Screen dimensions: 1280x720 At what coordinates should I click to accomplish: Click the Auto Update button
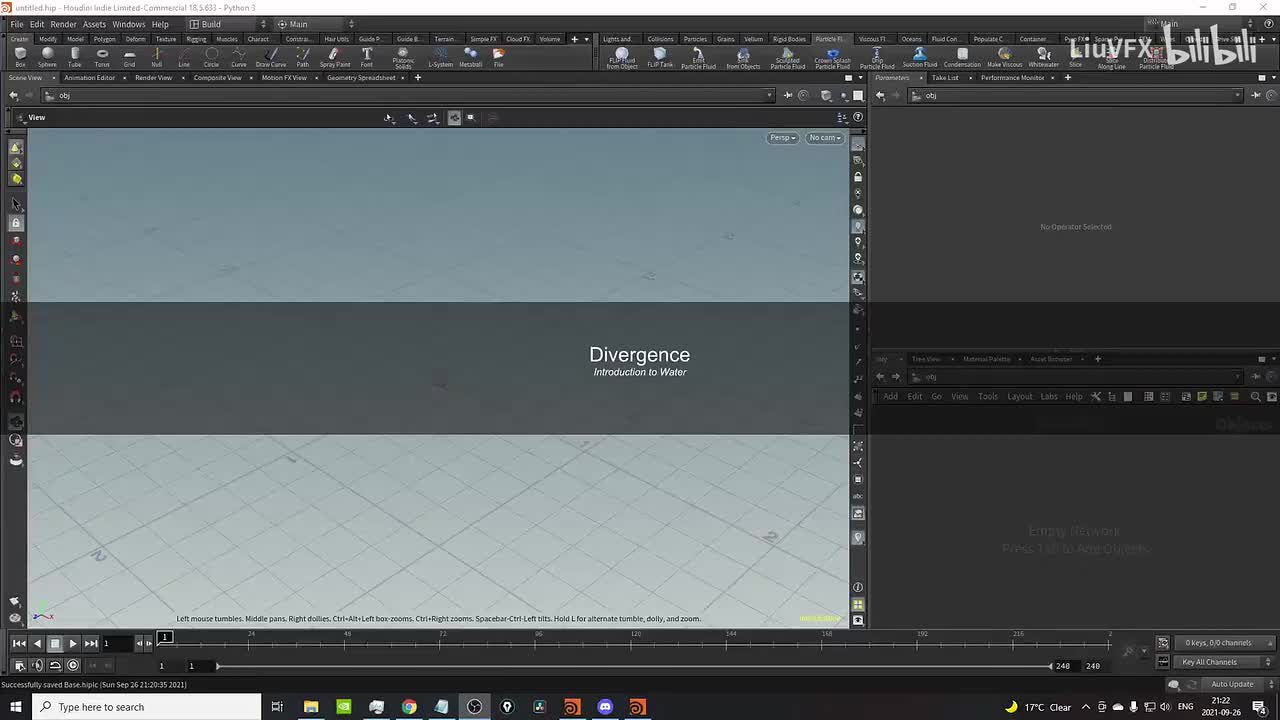[1232, 684]
